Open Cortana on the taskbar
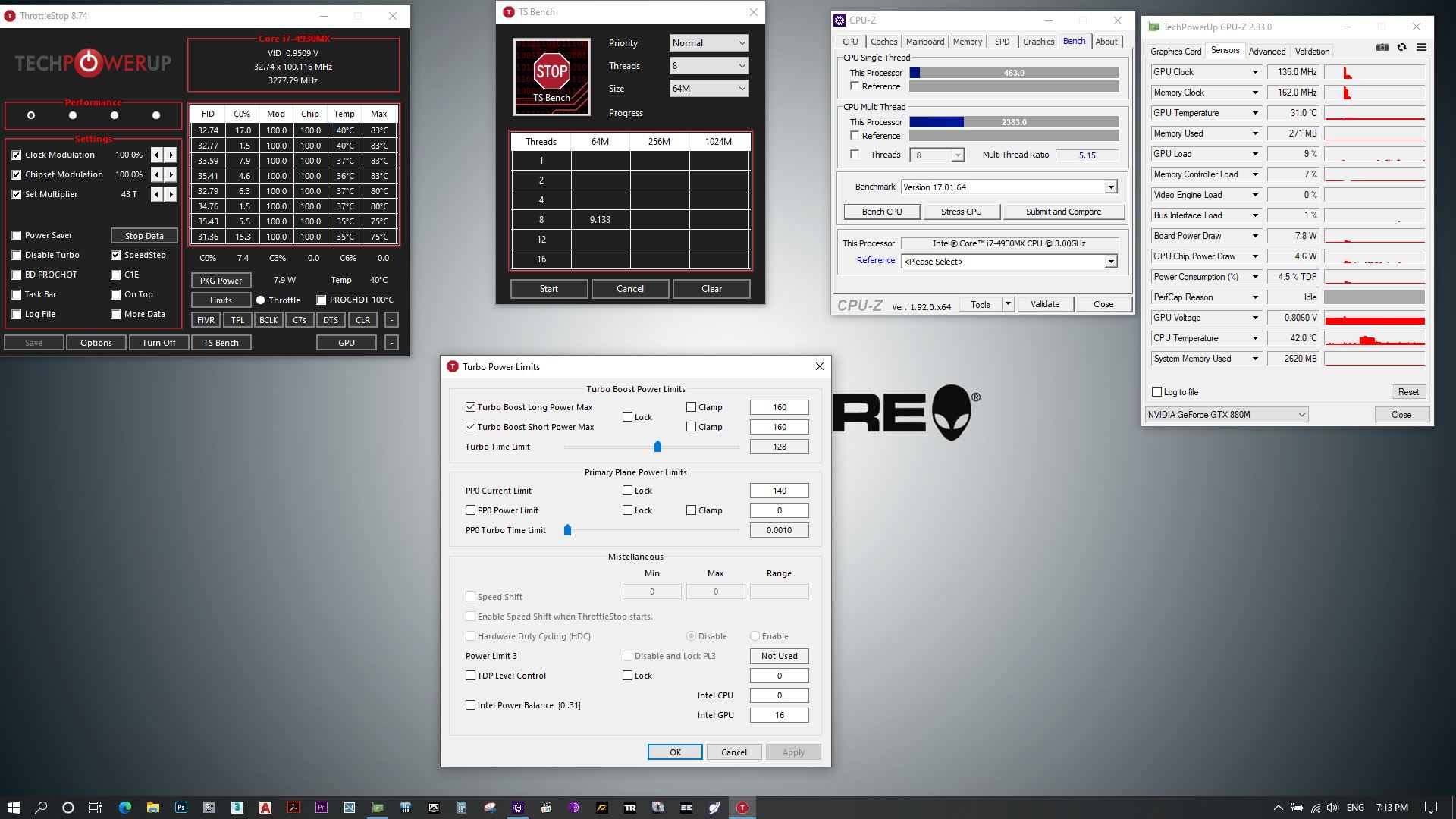The height and width of the screenshot is (819, 1456). pos(68,808)
